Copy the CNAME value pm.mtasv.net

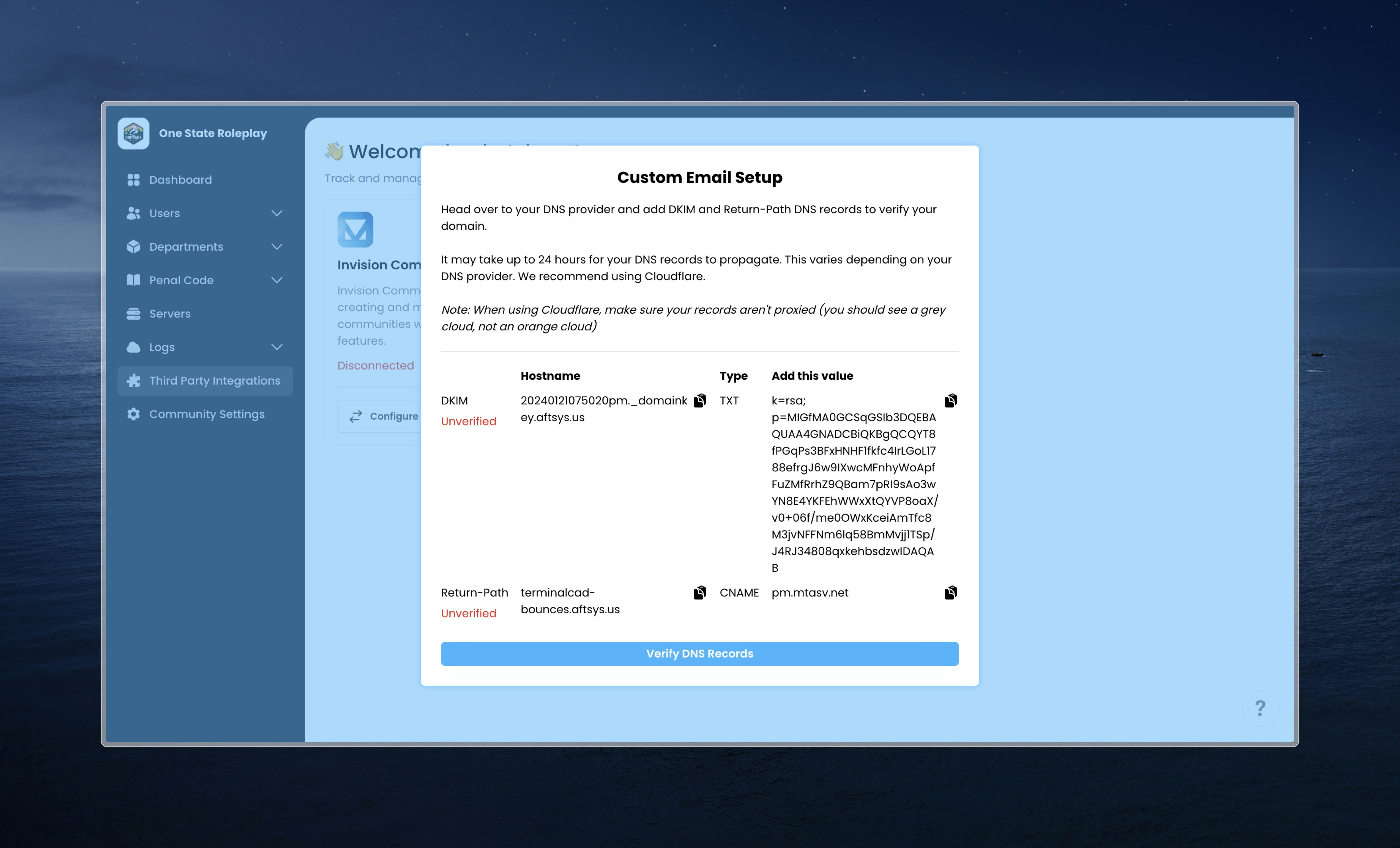point(951,592)
